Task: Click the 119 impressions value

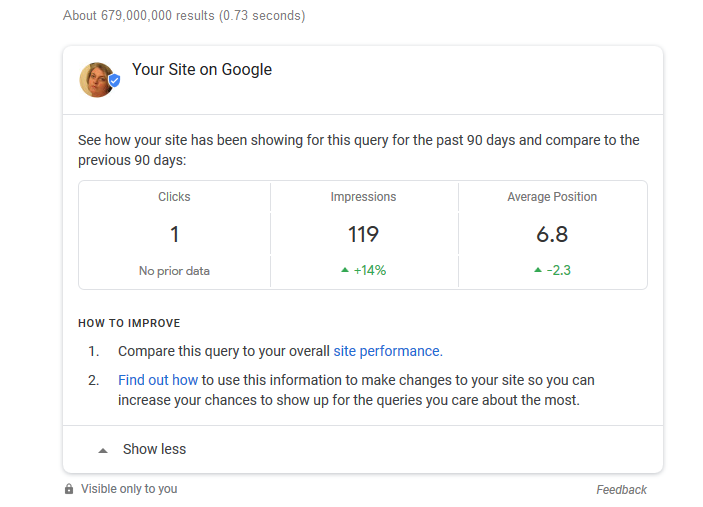Action: point(363,234)
